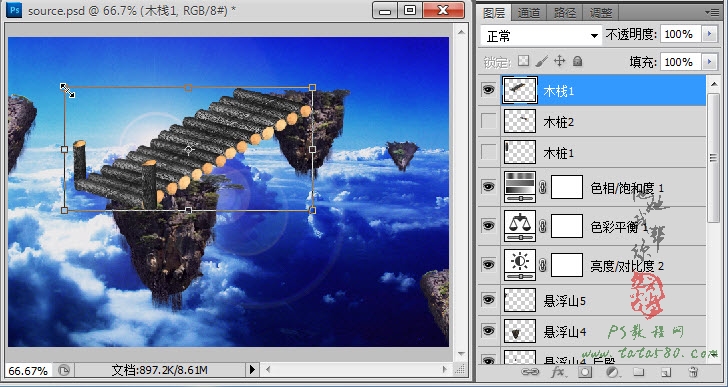
Task: Click canvas vertical scrollbar up arrow
Action: [x=461, y=32]
